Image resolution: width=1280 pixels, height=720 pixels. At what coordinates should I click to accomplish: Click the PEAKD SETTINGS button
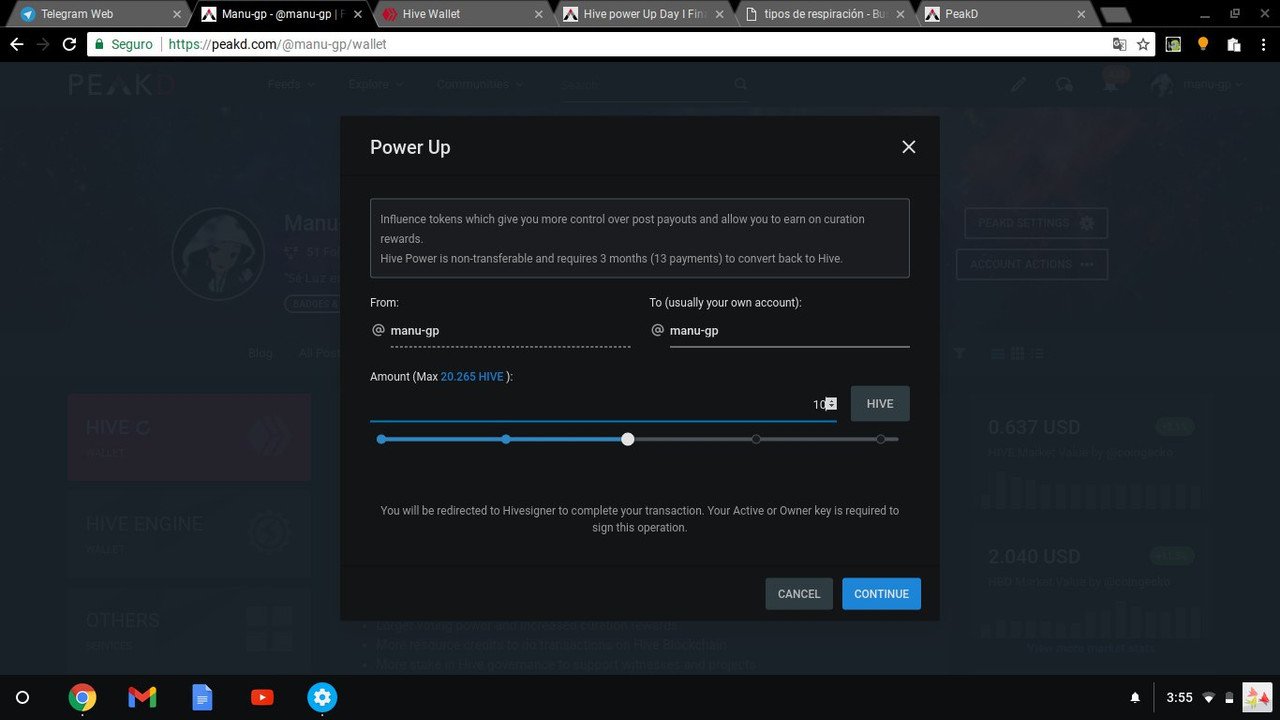pyautogui.click(x=1036, y=223)
